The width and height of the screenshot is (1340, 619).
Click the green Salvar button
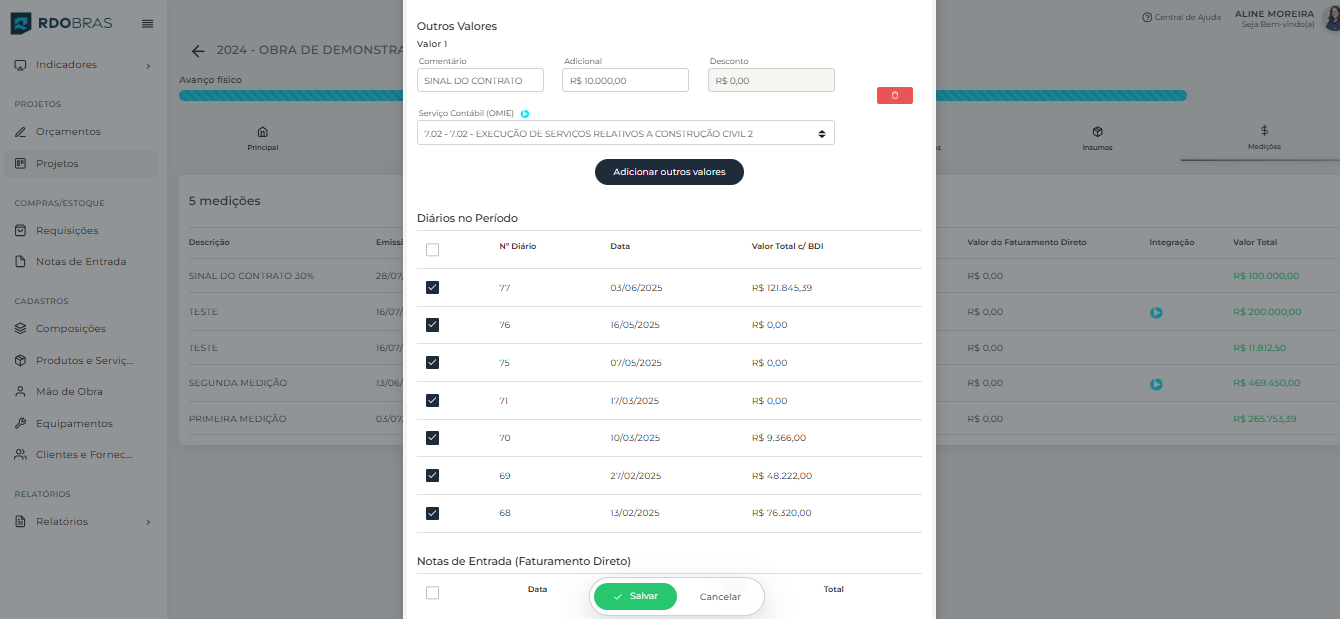point(635,596)
